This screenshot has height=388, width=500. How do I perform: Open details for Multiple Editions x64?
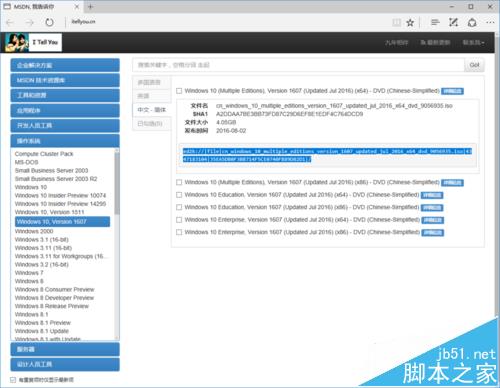tap(452, 91)
